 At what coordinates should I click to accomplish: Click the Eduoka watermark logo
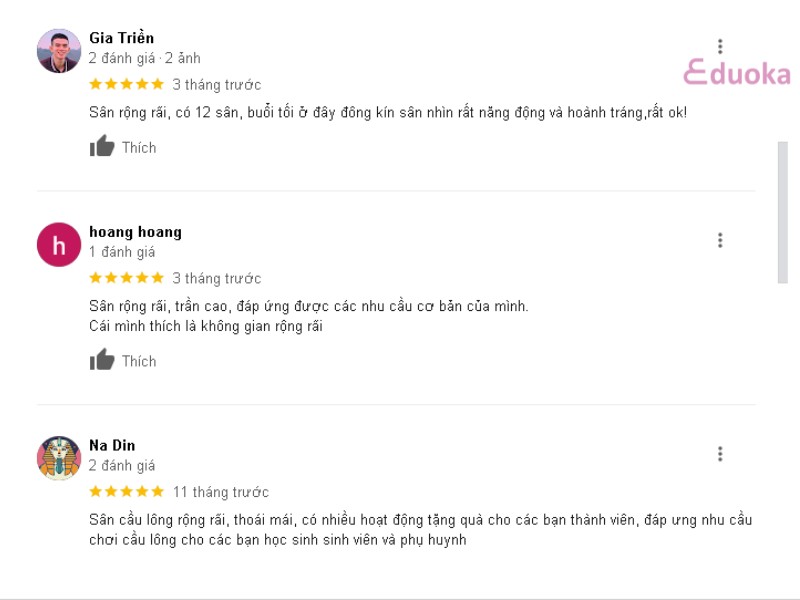coord(737,73)
